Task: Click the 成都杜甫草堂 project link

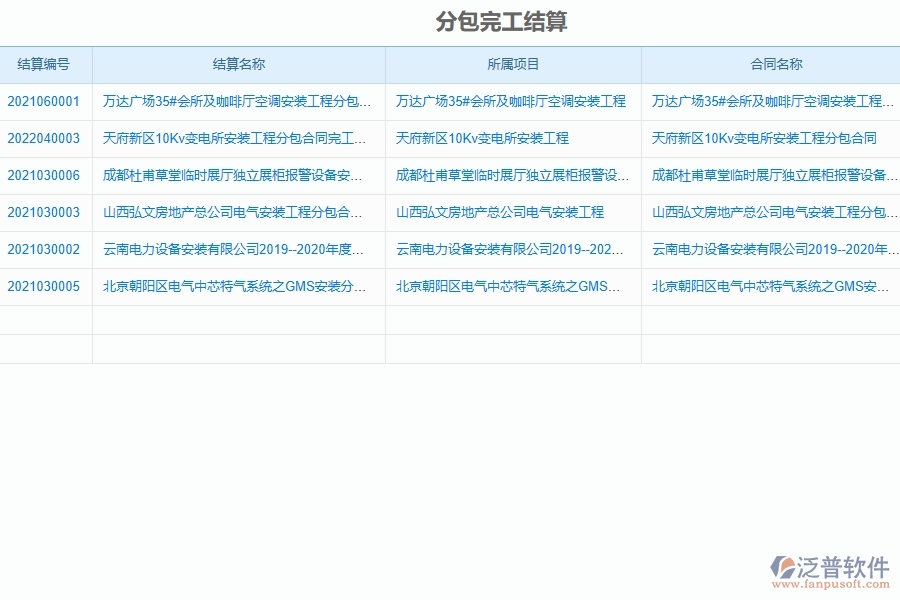Action: [513, 175]
